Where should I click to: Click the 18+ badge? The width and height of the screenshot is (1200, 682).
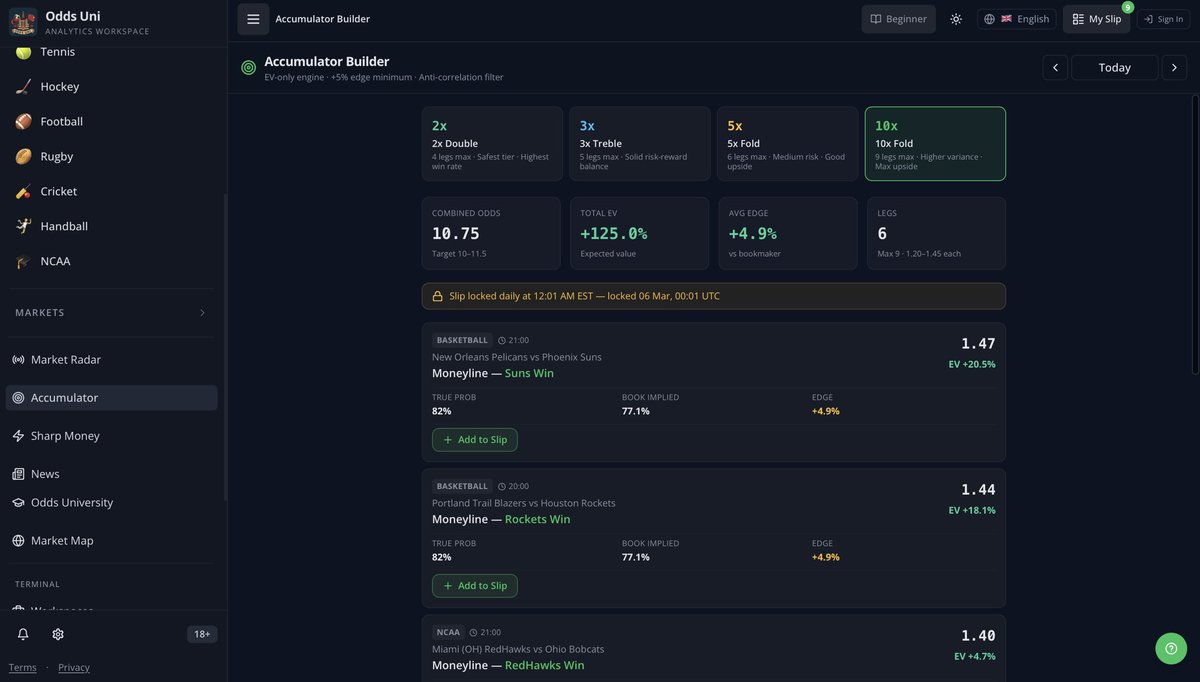click(202, 634)
